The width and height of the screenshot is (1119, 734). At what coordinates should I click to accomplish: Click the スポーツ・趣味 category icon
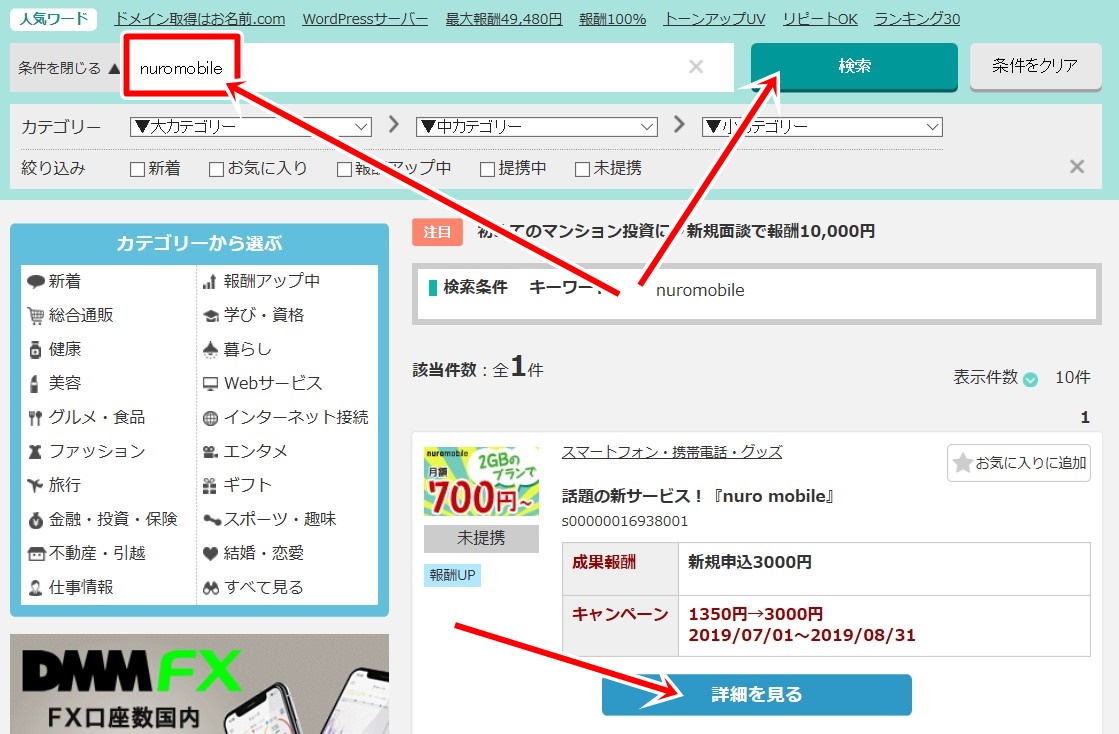(211, 519)
